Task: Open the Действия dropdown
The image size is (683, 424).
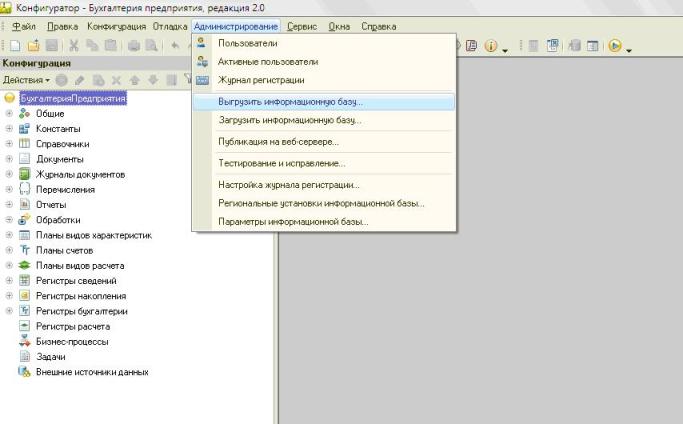Action: tap(26, 80)
